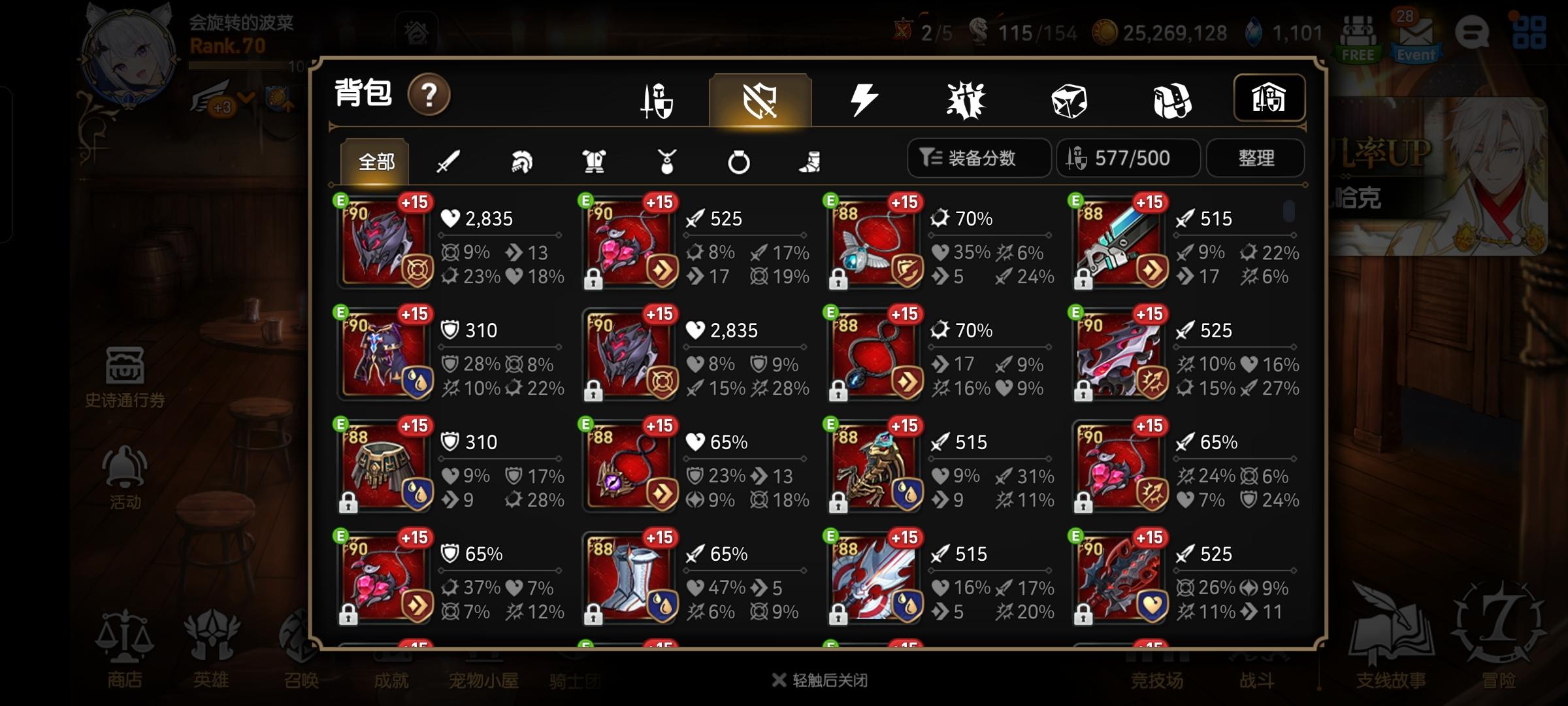Open the backpack bag category tab
The height and width of the screenshot is (706, 1568).
pyautogui.click(x=1172, y=101)
